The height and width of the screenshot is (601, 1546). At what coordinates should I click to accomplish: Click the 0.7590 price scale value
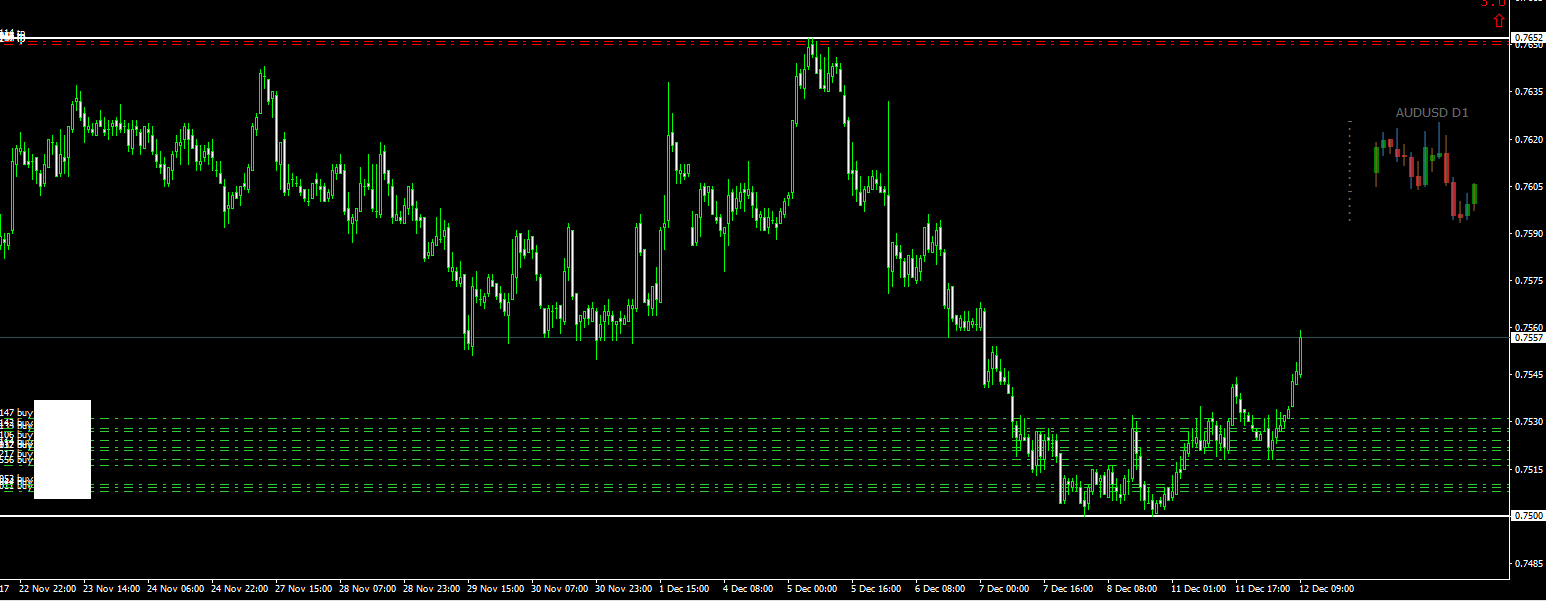coord(1528,234)
